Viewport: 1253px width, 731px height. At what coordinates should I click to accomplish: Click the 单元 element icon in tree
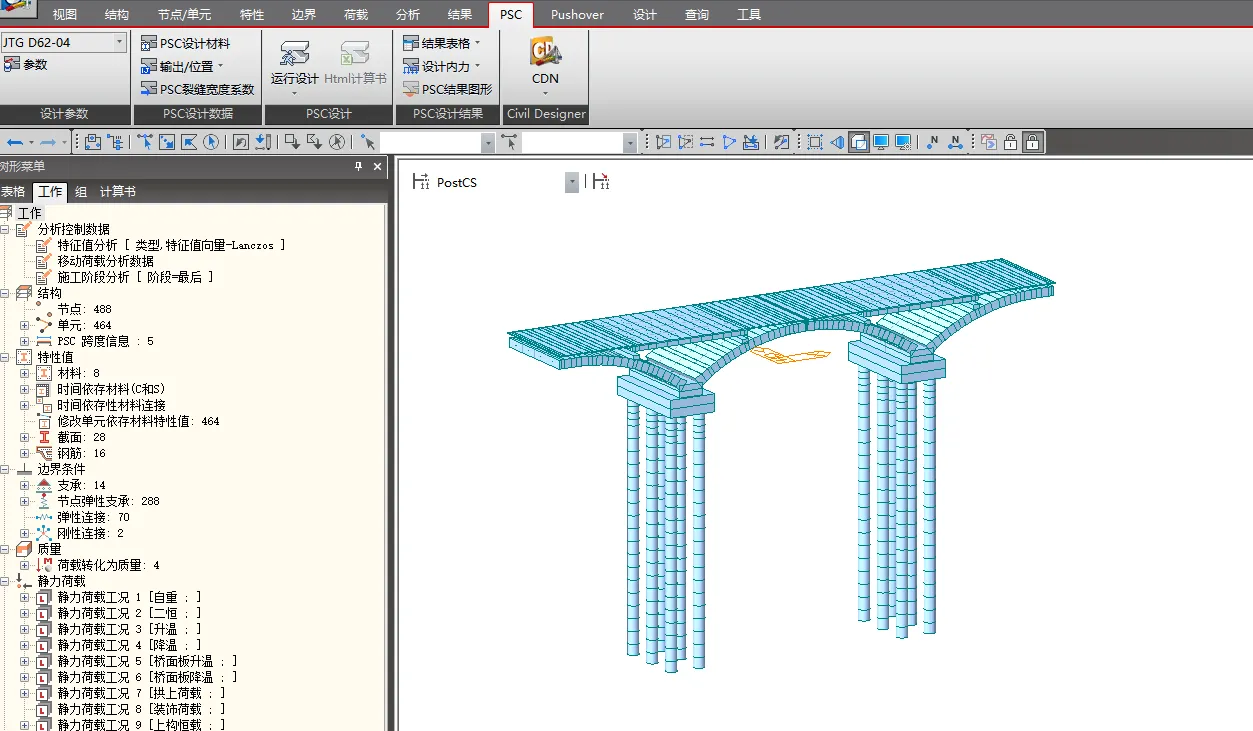(44, 325)
